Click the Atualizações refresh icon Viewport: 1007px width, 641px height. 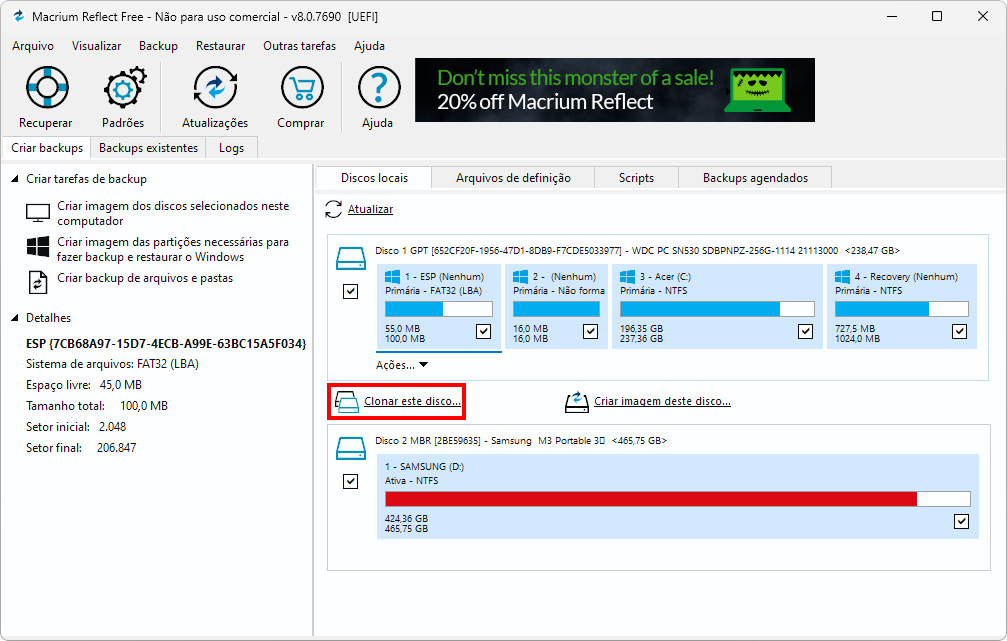pos(215,87)
